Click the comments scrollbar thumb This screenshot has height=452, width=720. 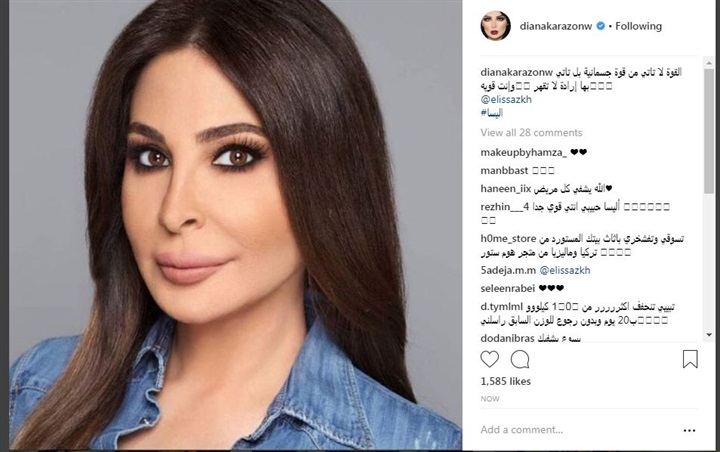coord(709,131)
